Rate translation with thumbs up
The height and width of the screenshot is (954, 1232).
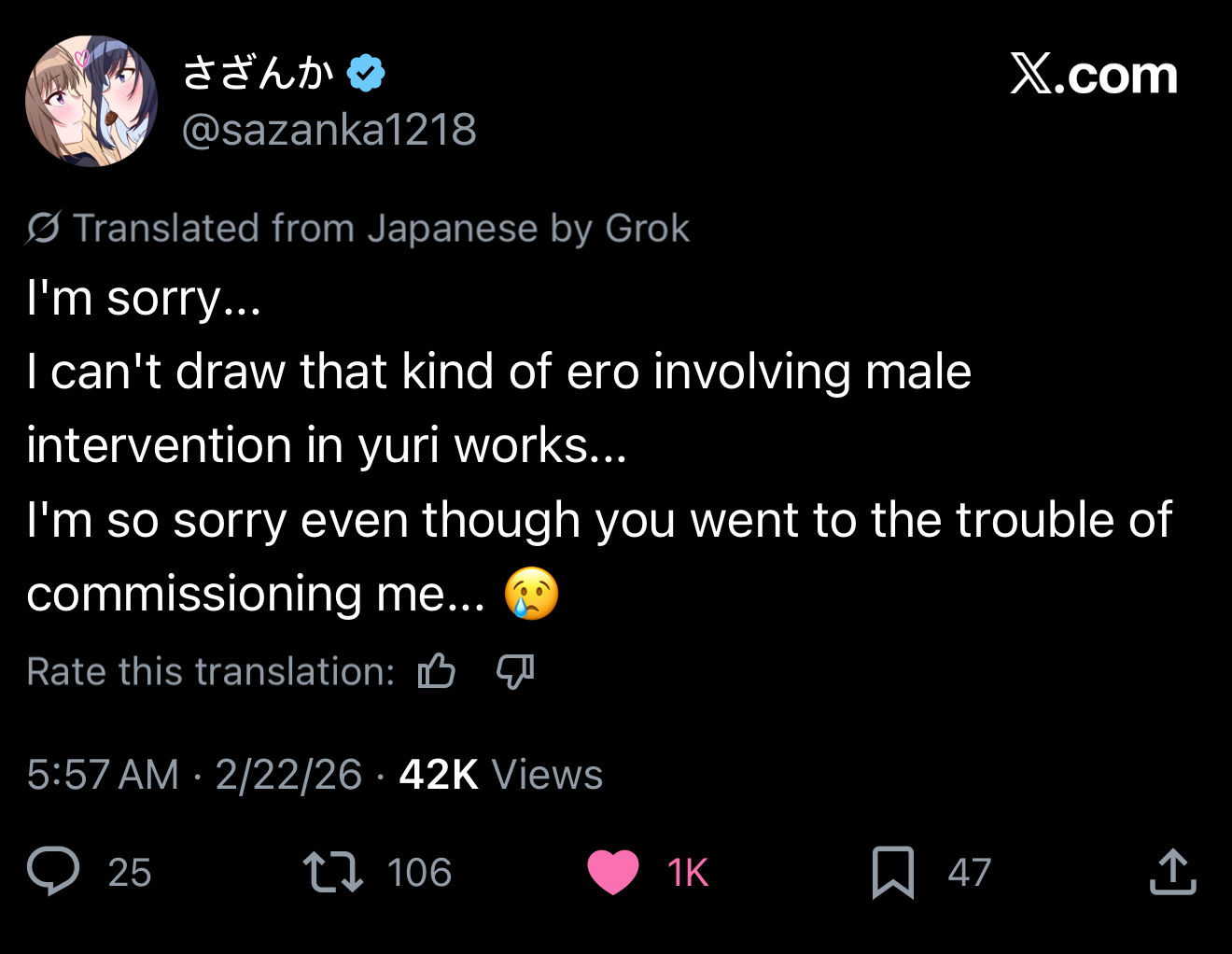[x=437, y=671]
